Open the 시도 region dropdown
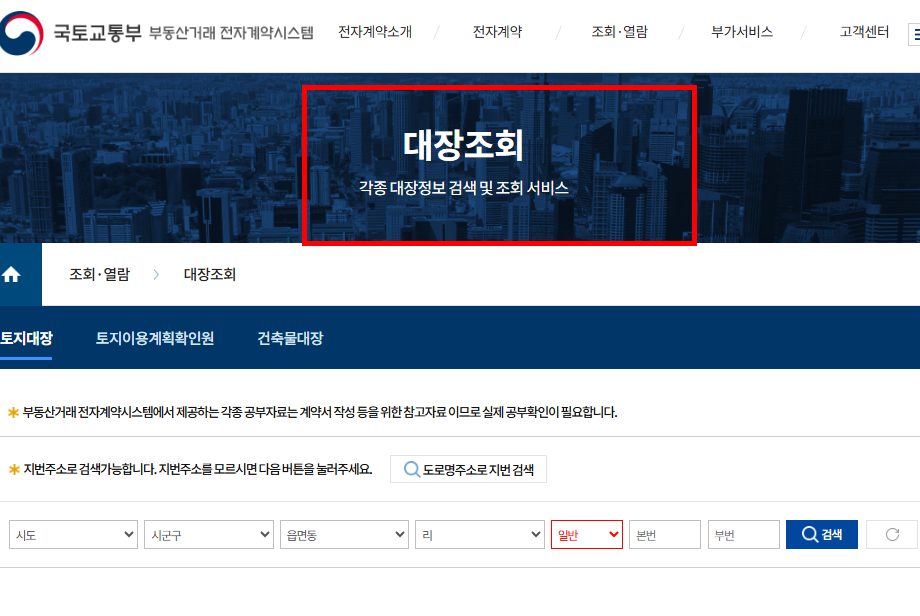Screen dimensions: 920x616 [72, 534]
